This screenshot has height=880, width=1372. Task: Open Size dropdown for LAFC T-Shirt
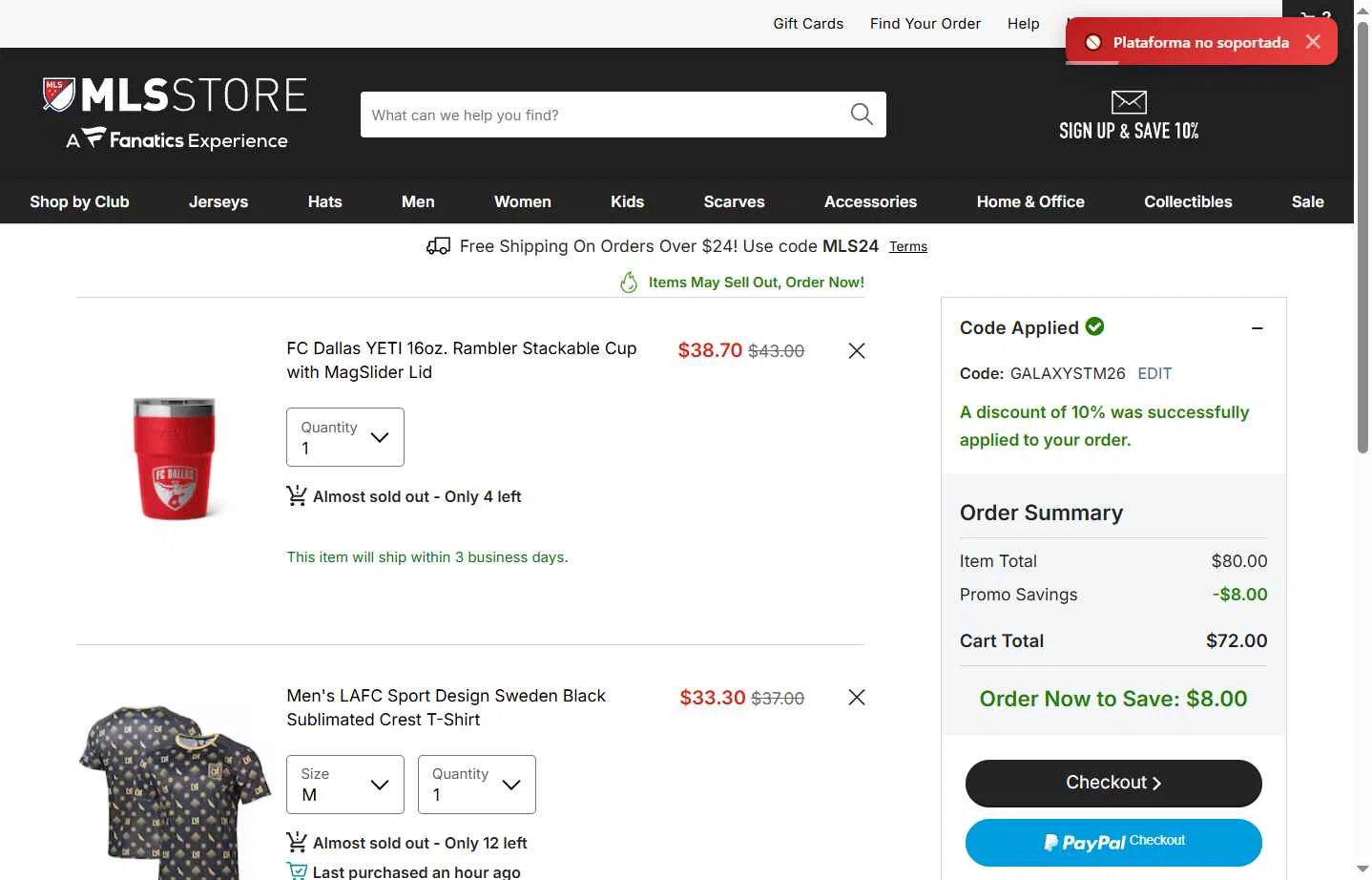point(345,785)
